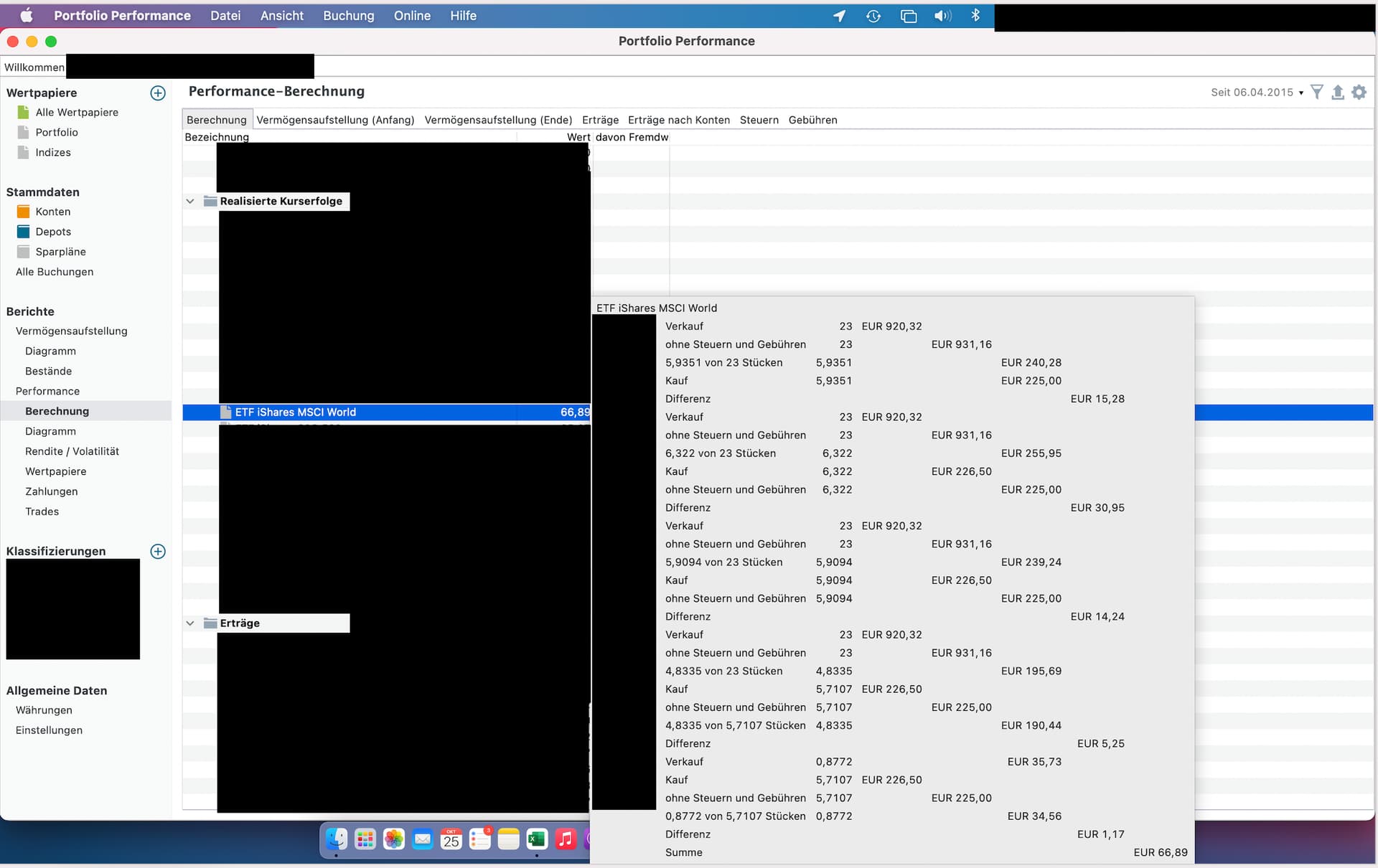1378x868 pixels.
Task: Collapse the Realisierte Kurserfolge group
Action: pos(190,201)
